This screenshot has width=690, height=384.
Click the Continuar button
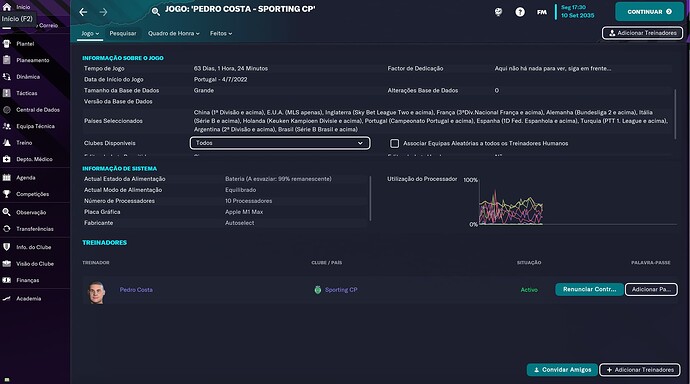point(650,12)
